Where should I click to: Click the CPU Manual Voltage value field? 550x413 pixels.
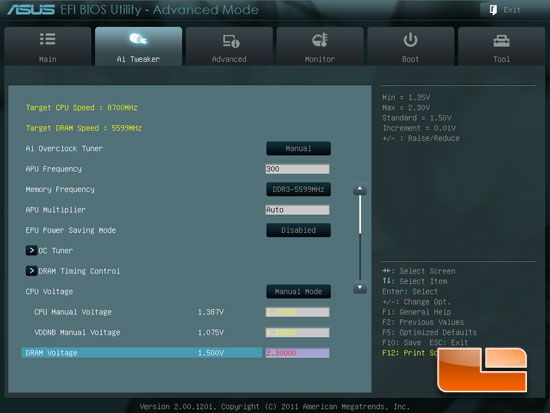[x=297, y=312]
